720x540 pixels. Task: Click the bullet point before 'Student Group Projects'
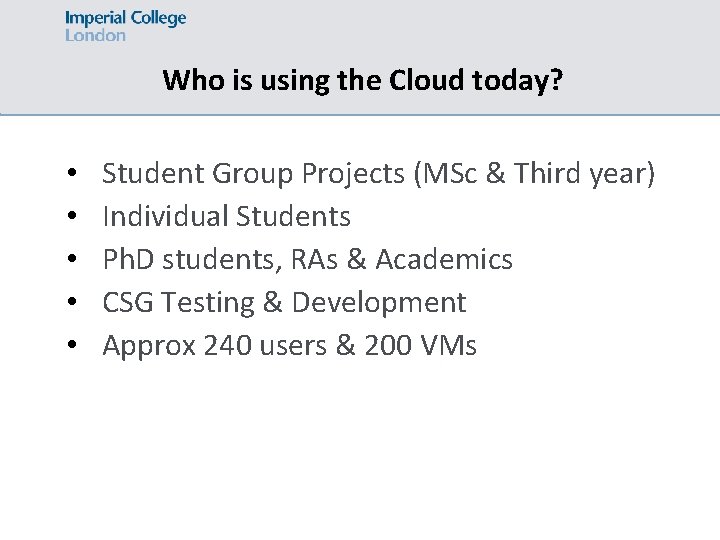click(72, 173)
